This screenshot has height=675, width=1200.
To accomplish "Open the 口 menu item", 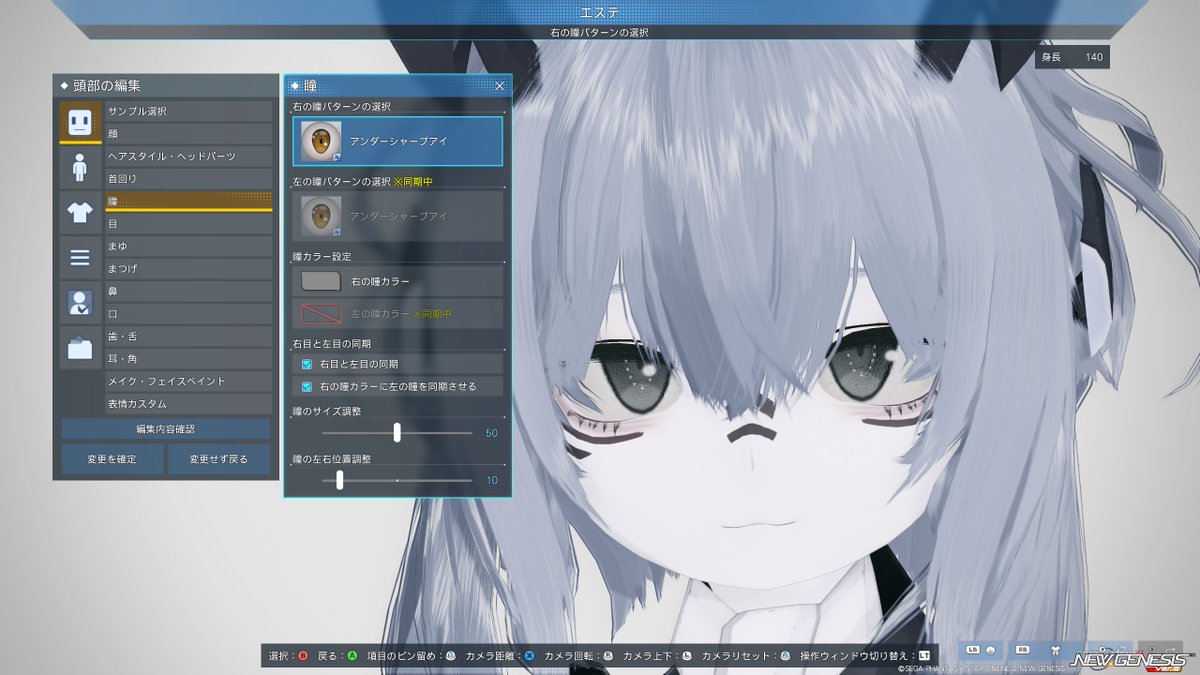I will [188, 314].
